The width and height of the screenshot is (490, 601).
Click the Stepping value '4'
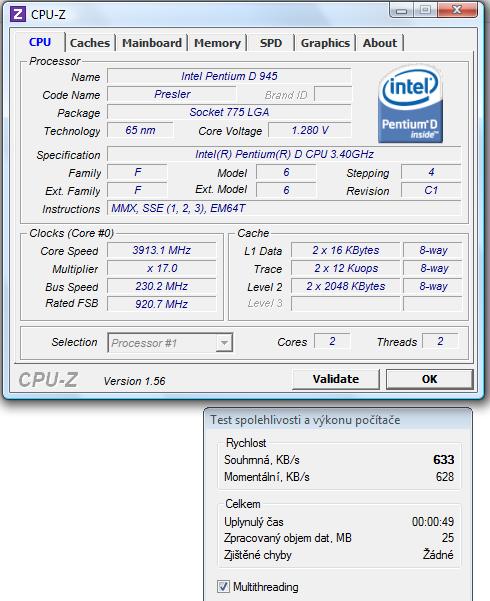(431, 172)
